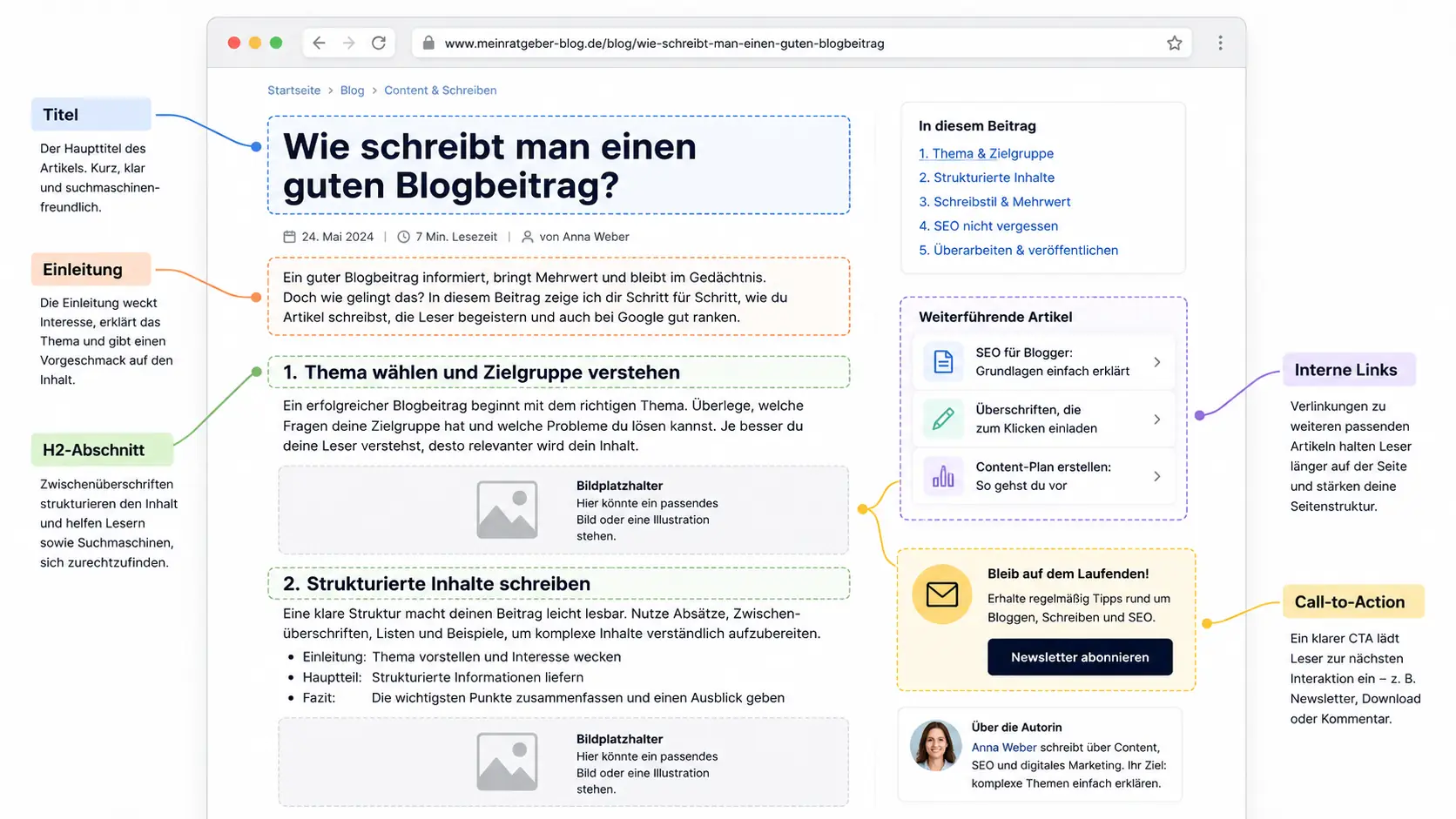Click the Interne Links annotation label
Screen dimensions: 1456x819
click(1349, 370)
